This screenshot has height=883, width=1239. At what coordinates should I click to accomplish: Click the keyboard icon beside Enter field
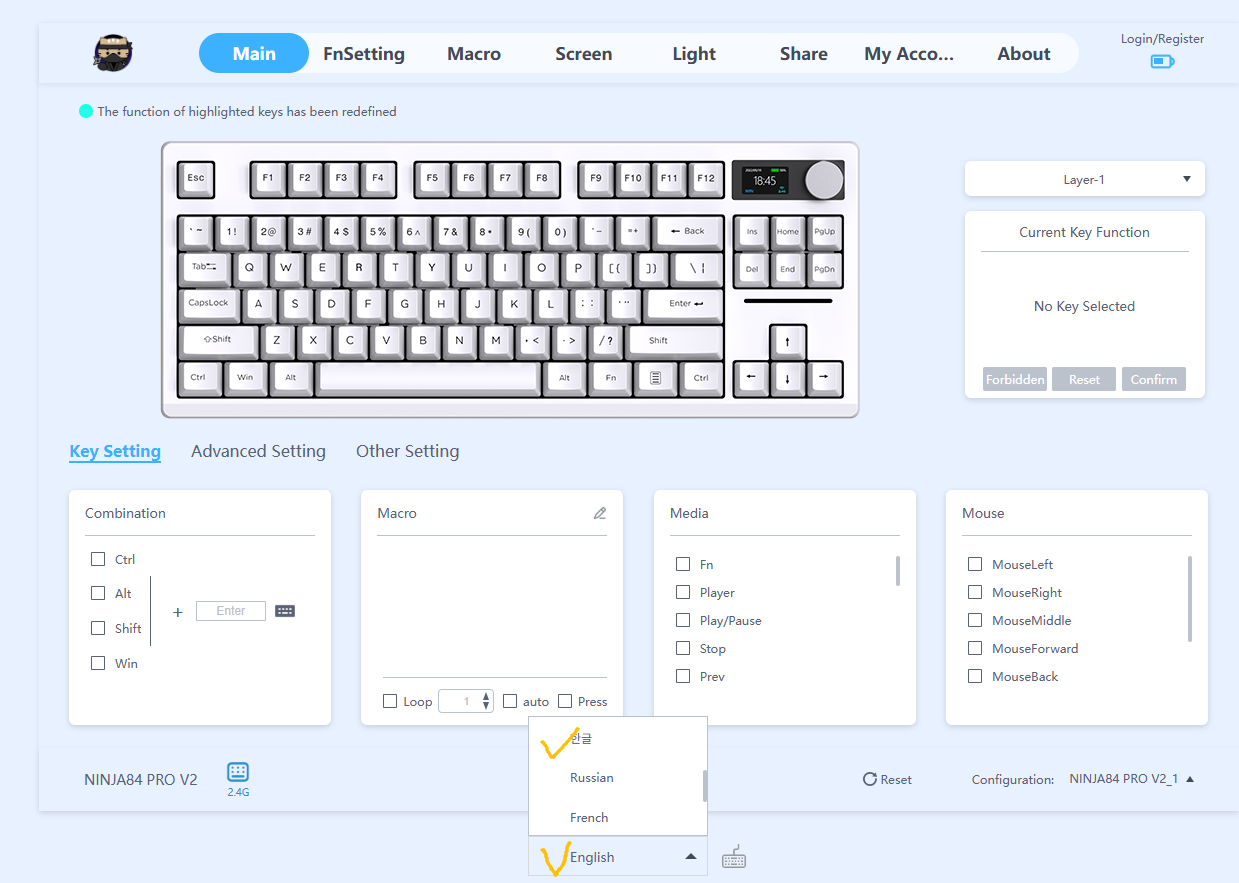[285, 611]
